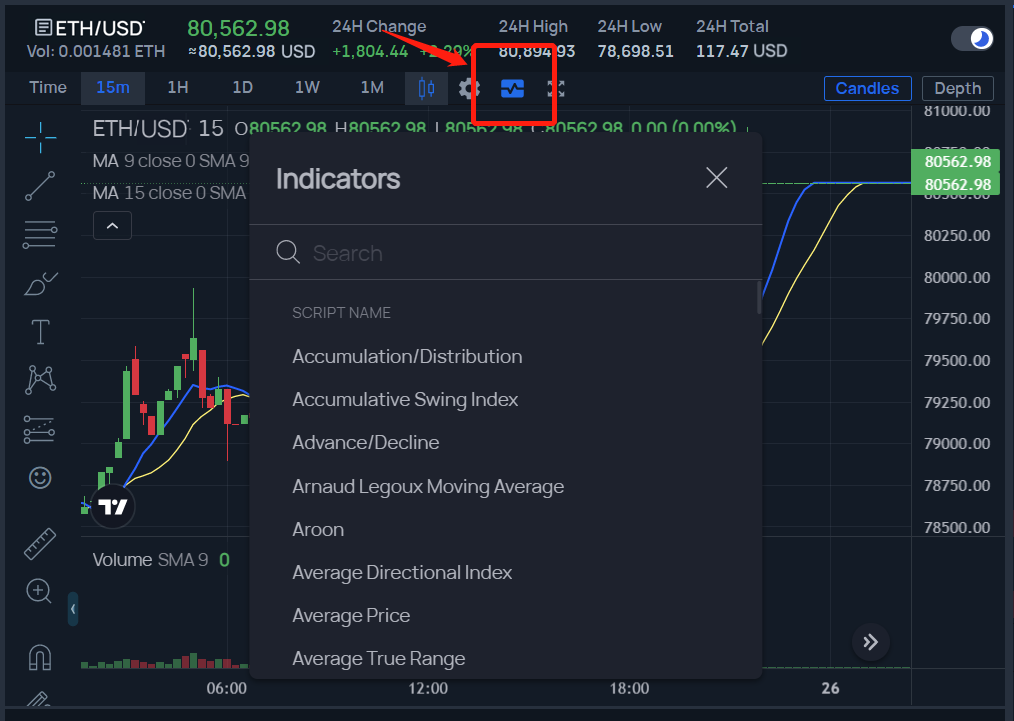This screenshot has height=721, width=1014.
Task: Add Accumulative Swing Index indicator
Action: point(405,400)
